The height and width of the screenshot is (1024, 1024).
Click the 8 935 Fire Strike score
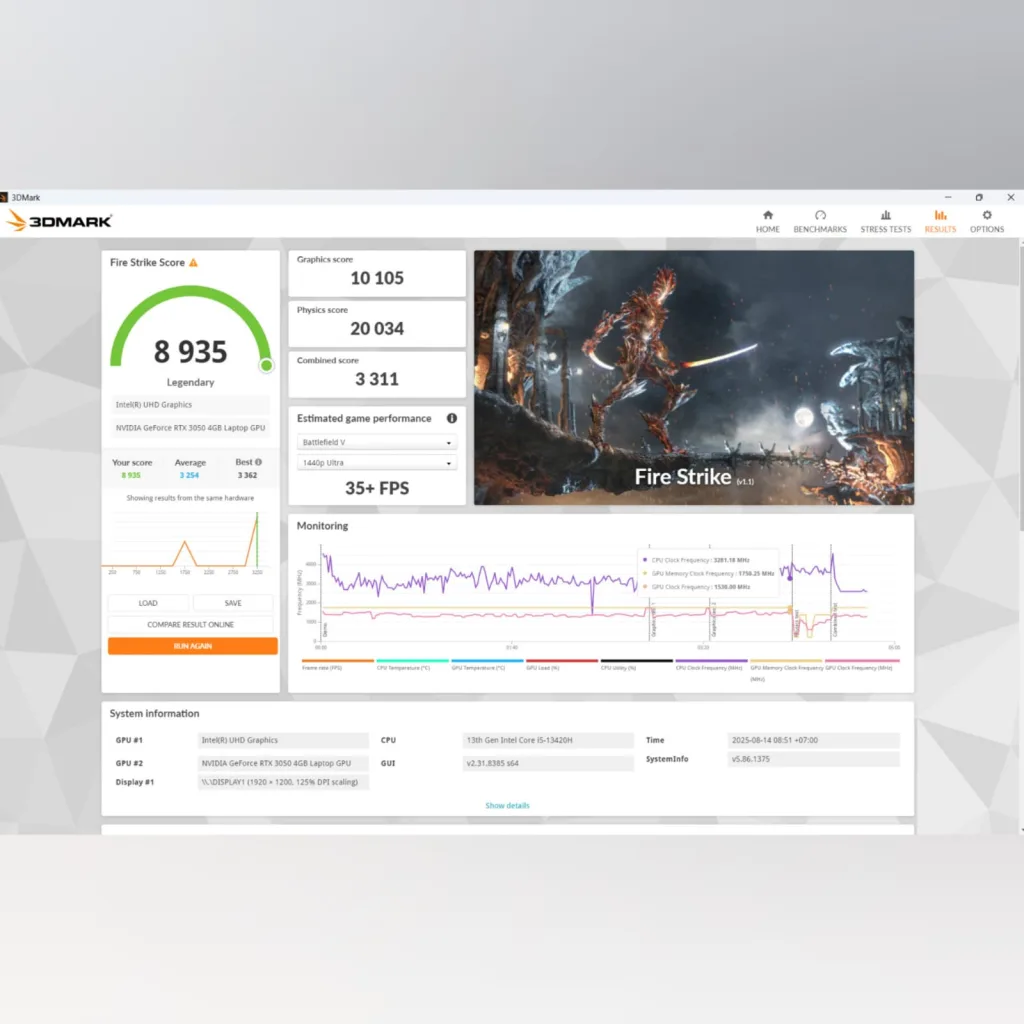pyautogui.click(x=191, y=351)
